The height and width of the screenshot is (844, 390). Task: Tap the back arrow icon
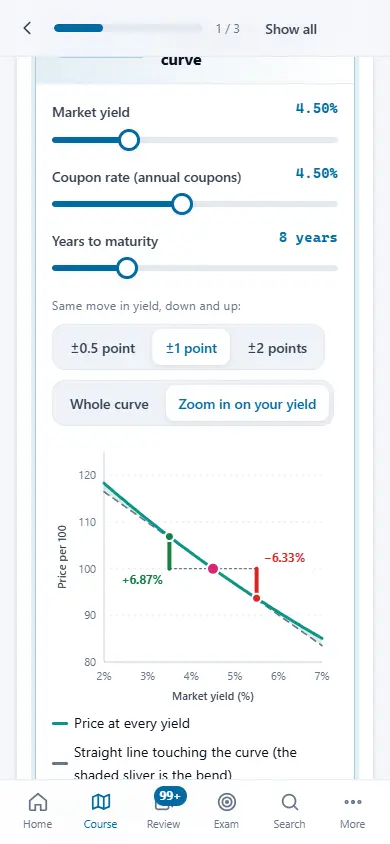[27, 29]
